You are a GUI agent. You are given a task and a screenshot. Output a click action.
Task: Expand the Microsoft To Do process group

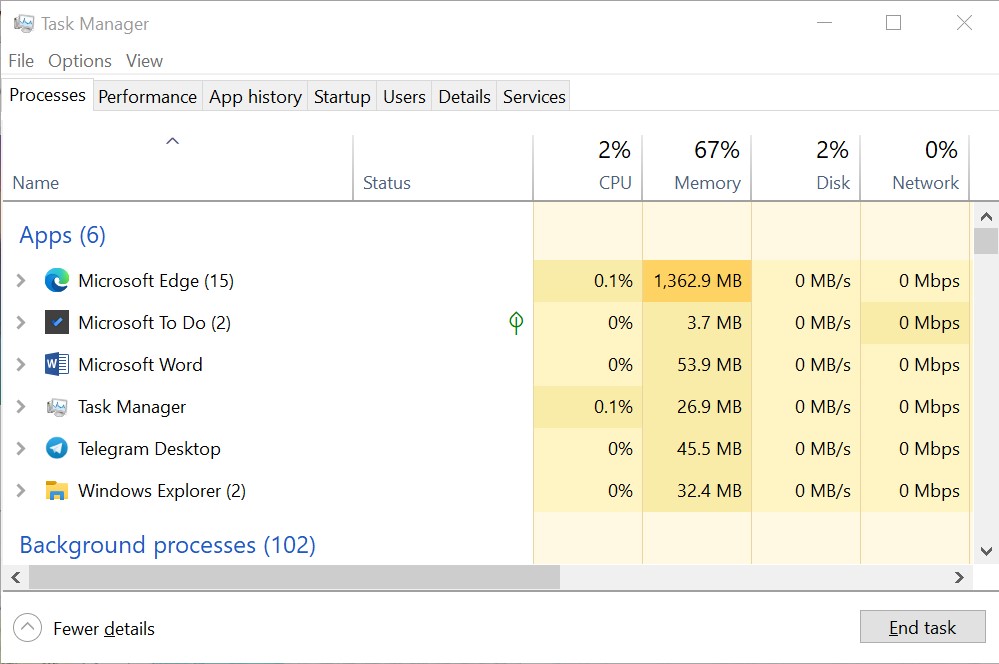21,323
